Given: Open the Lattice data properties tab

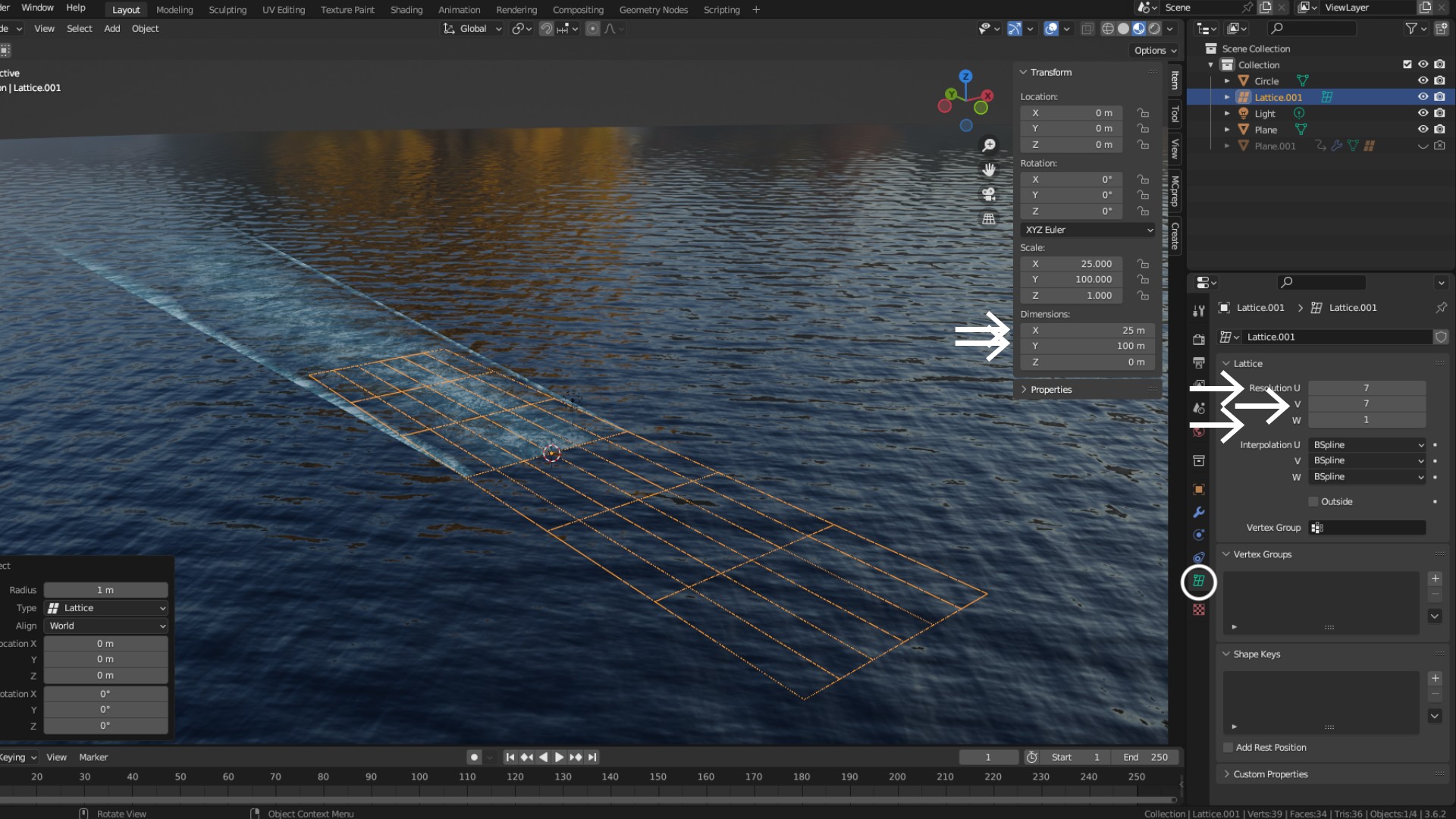Looking at the screenshot, I should pos(1199,582).
